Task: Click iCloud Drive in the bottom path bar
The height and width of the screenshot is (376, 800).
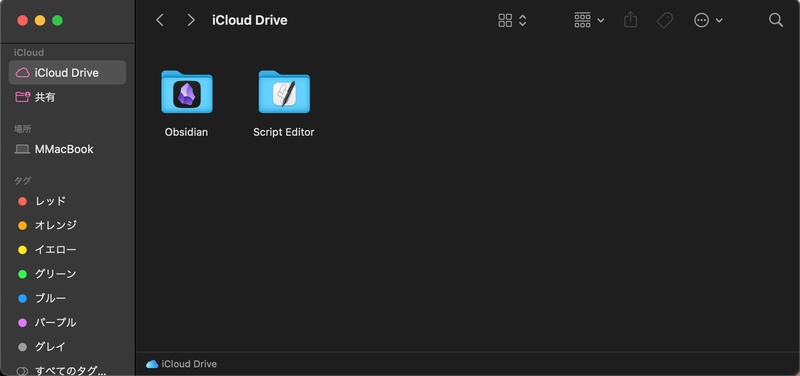Action: (181, 364)
